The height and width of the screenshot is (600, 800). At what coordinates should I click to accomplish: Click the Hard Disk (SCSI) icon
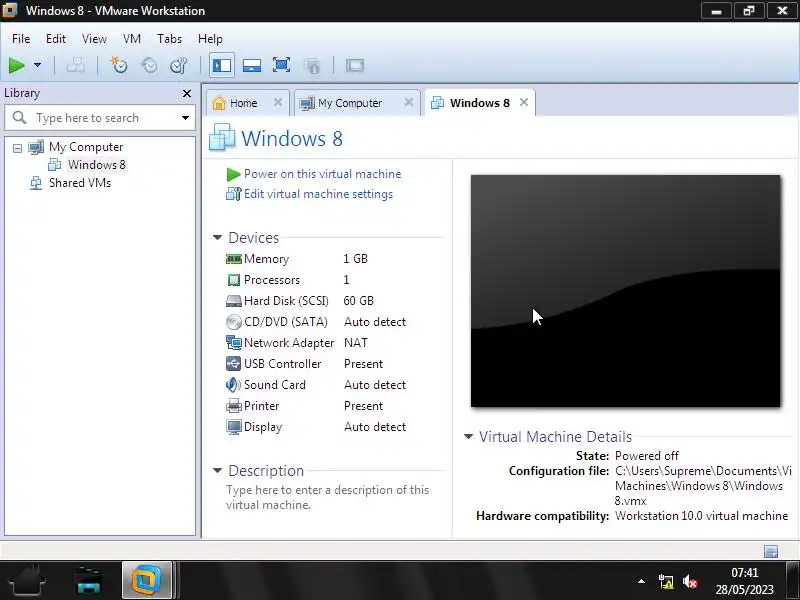(x=234, y=301)
